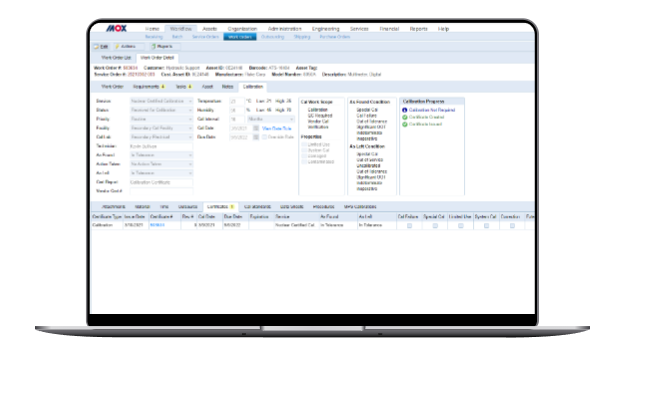Check the Cal Failure box in certificate row
The height and width of the screenshot is (399, 651).
[x=409, y=225]
